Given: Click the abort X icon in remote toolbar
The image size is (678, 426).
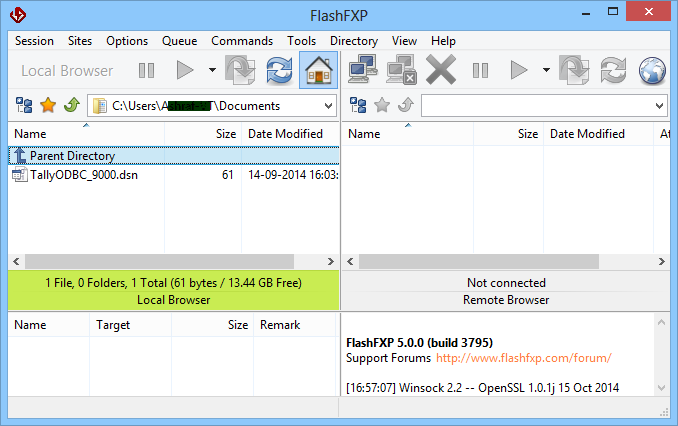Looking at the screenshot, I should point(441,69).
